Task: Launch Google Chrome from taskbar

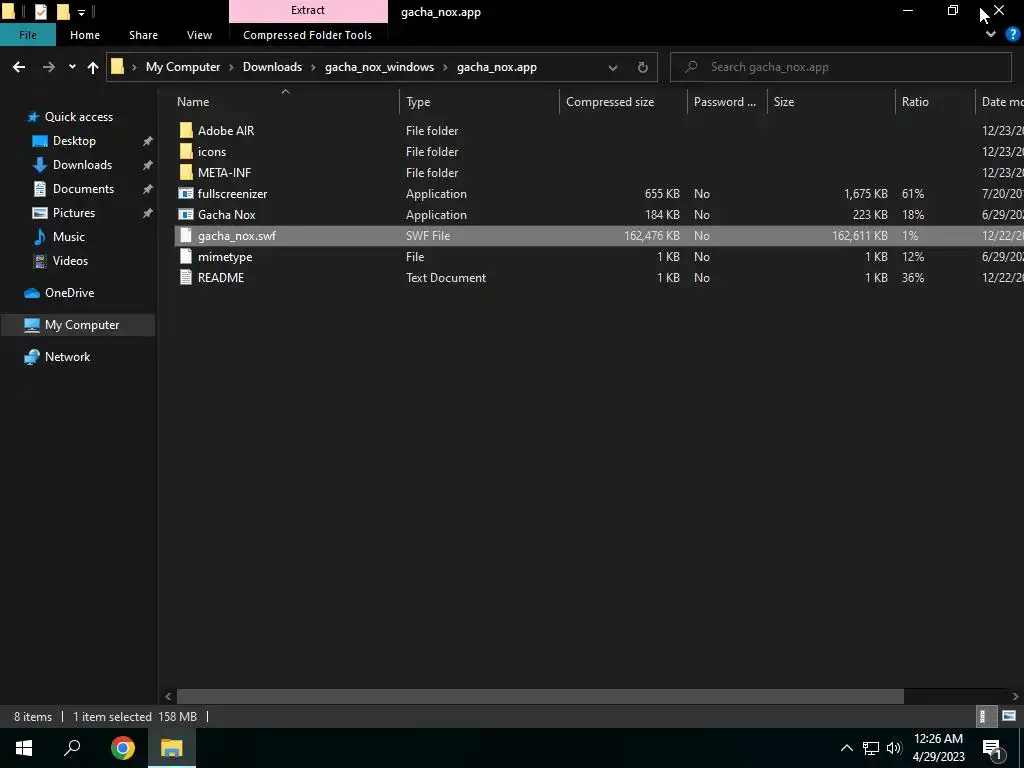Action: click(123, 748)
